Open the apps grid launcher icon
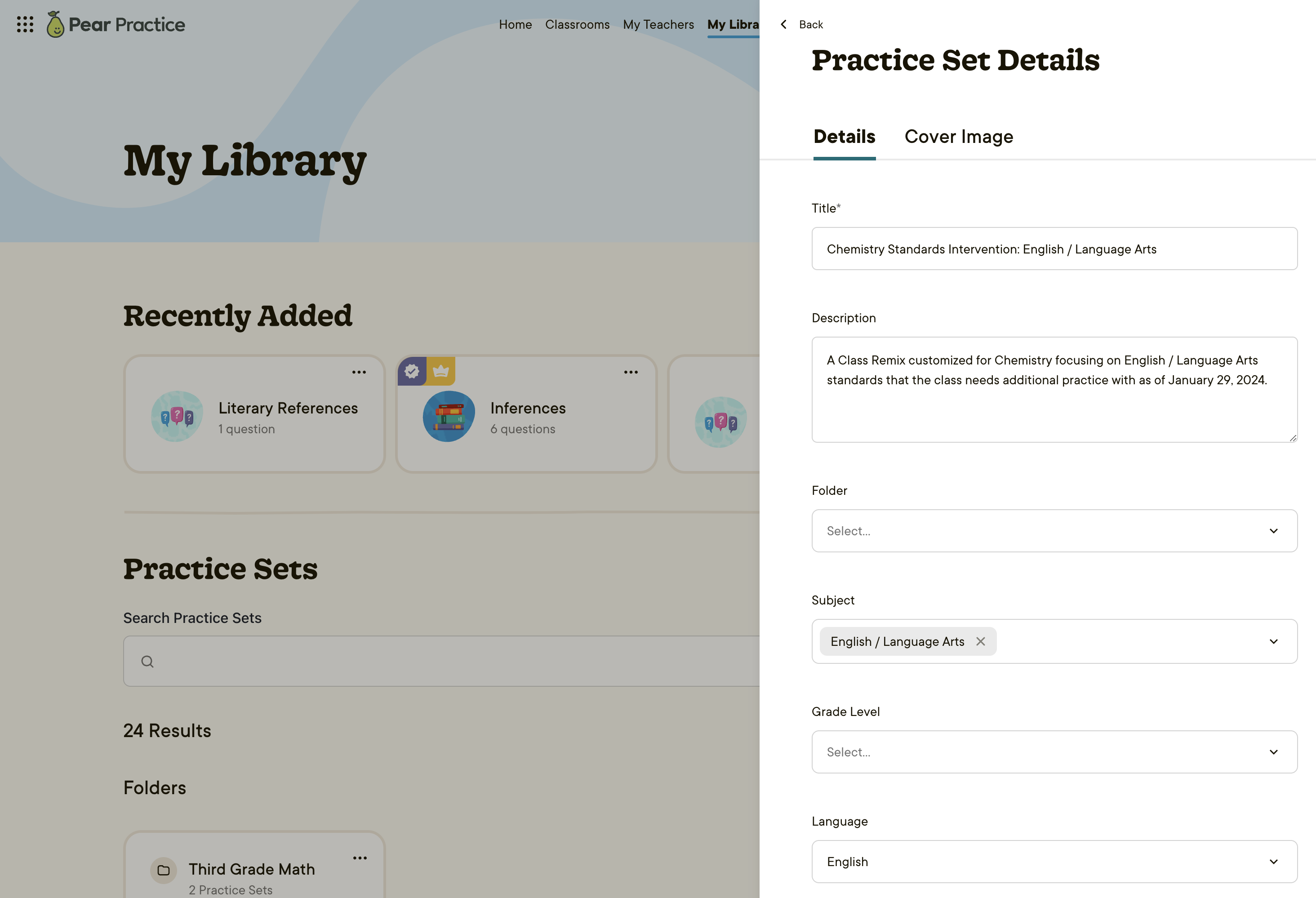This screenshot has width=1316, height=898. 25,24
